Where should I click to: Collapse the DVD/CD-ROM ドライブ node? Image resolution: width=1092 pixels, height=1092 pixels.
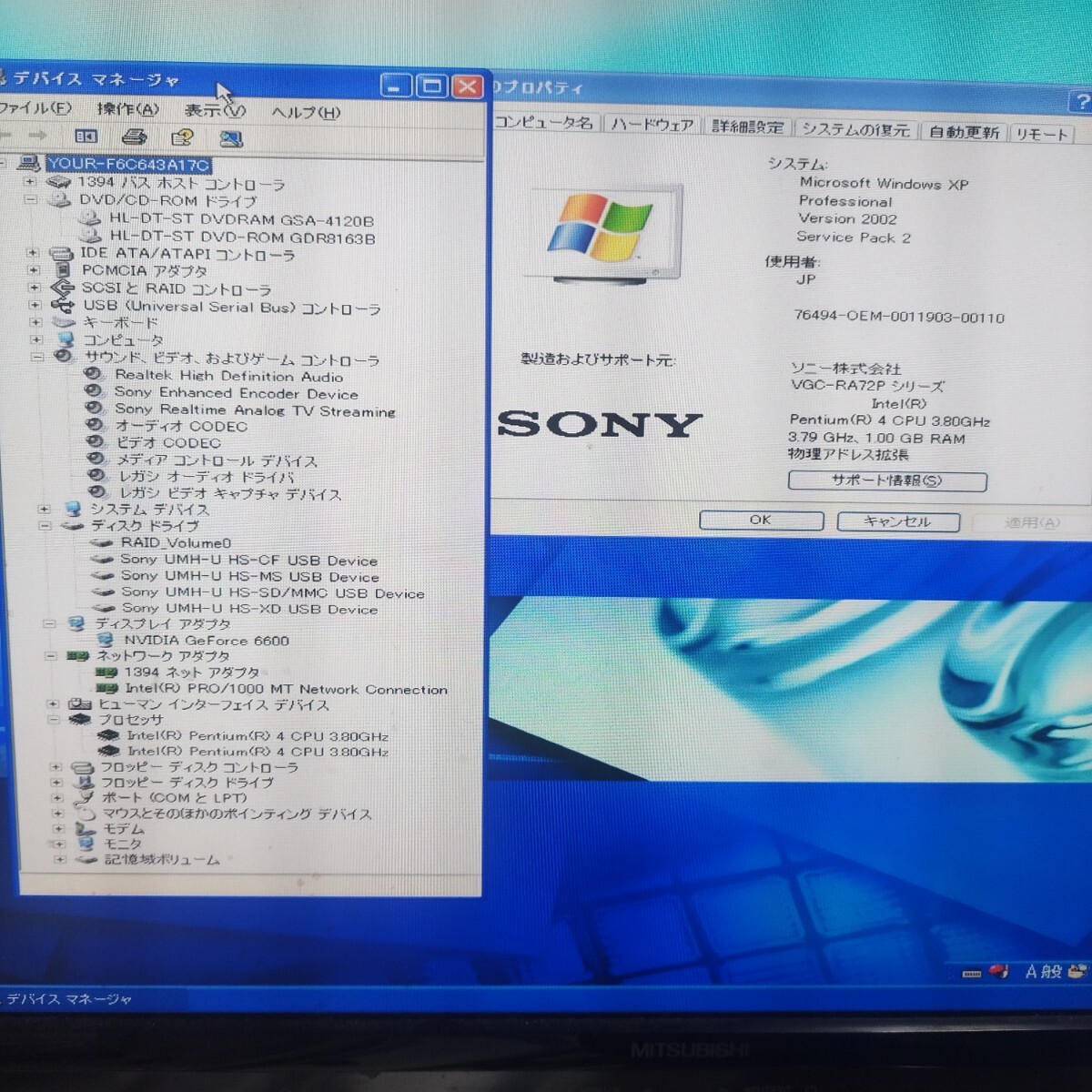[x=30, y=200]
